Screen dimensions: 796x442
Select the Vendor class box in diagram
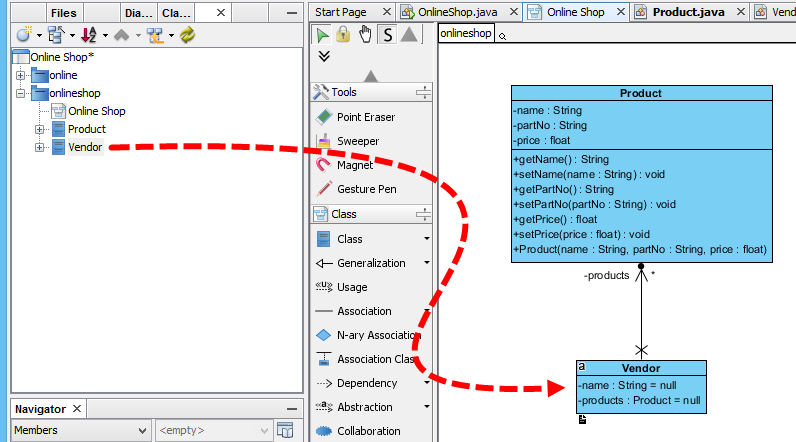click(x=641, y=387)
